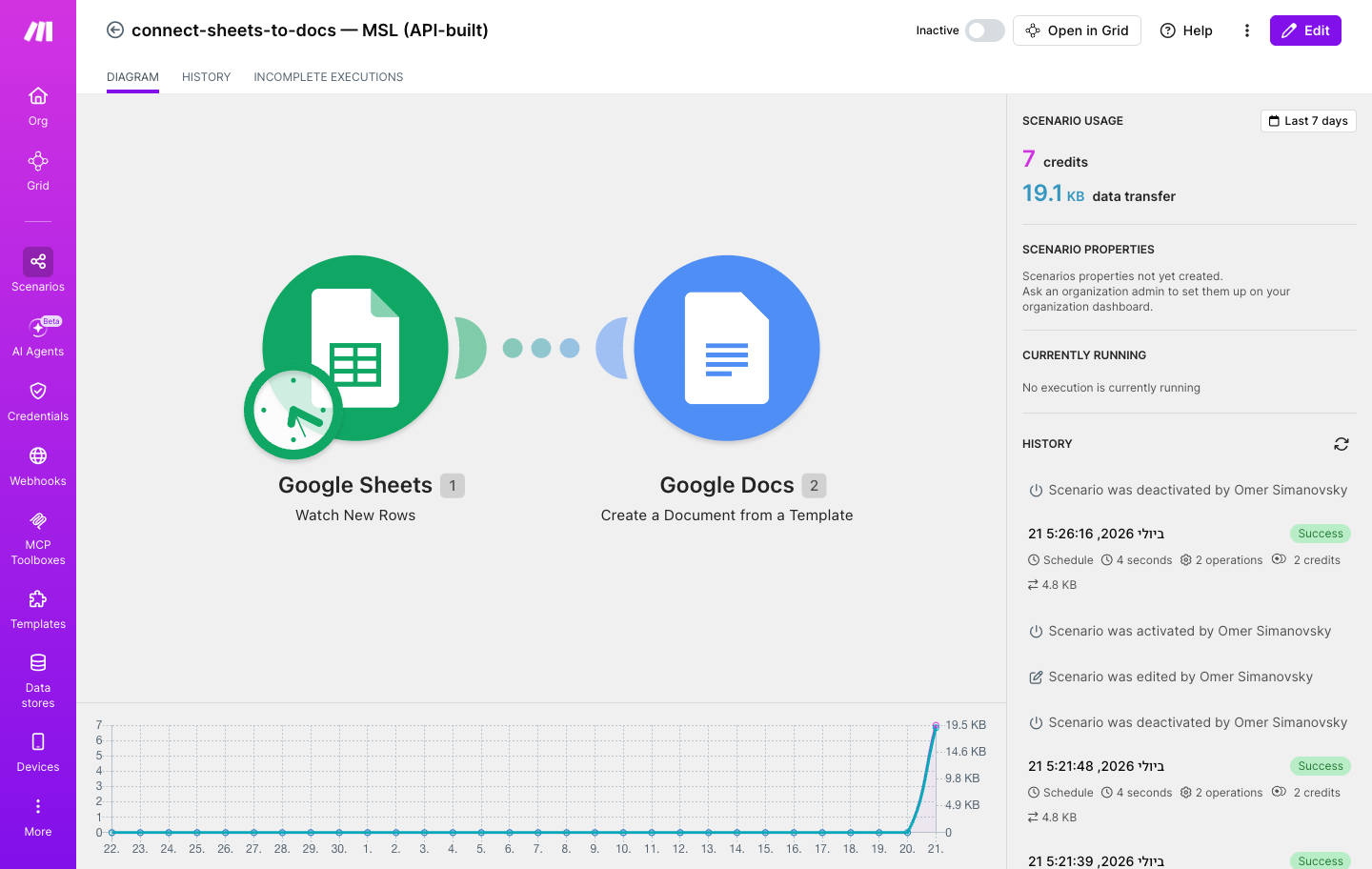Screen dimensions: 1372x869
Task: Click 'No execution is currently running' text
Action: coord(1111,388)
